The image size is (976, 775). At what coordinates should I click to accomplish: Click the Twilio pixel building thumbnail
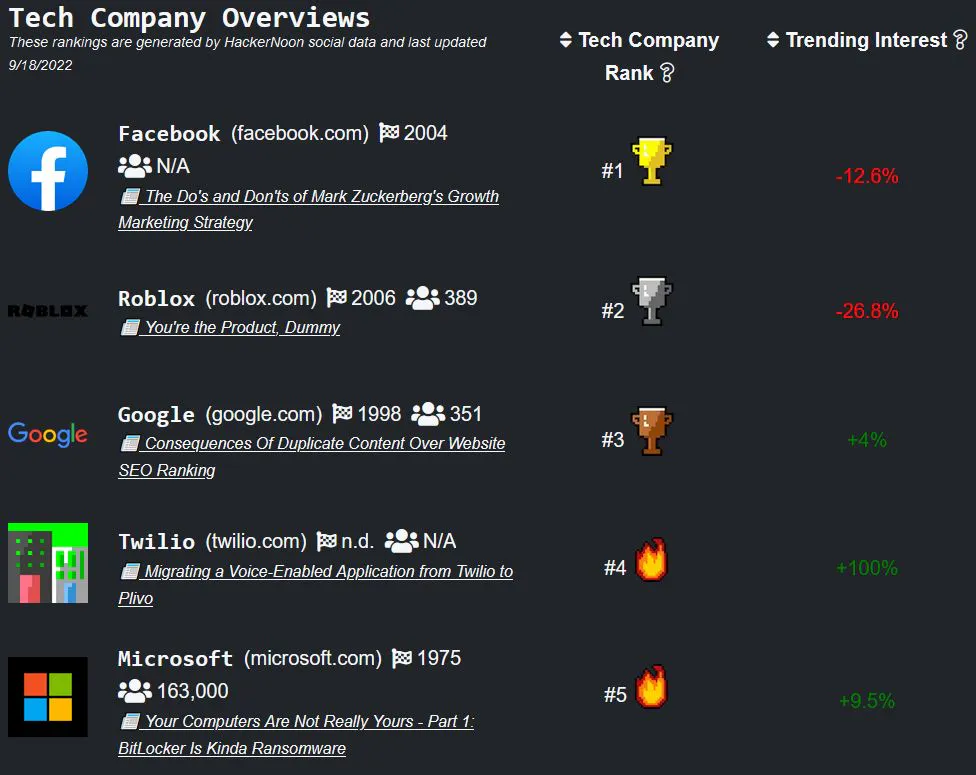(48, 563)
